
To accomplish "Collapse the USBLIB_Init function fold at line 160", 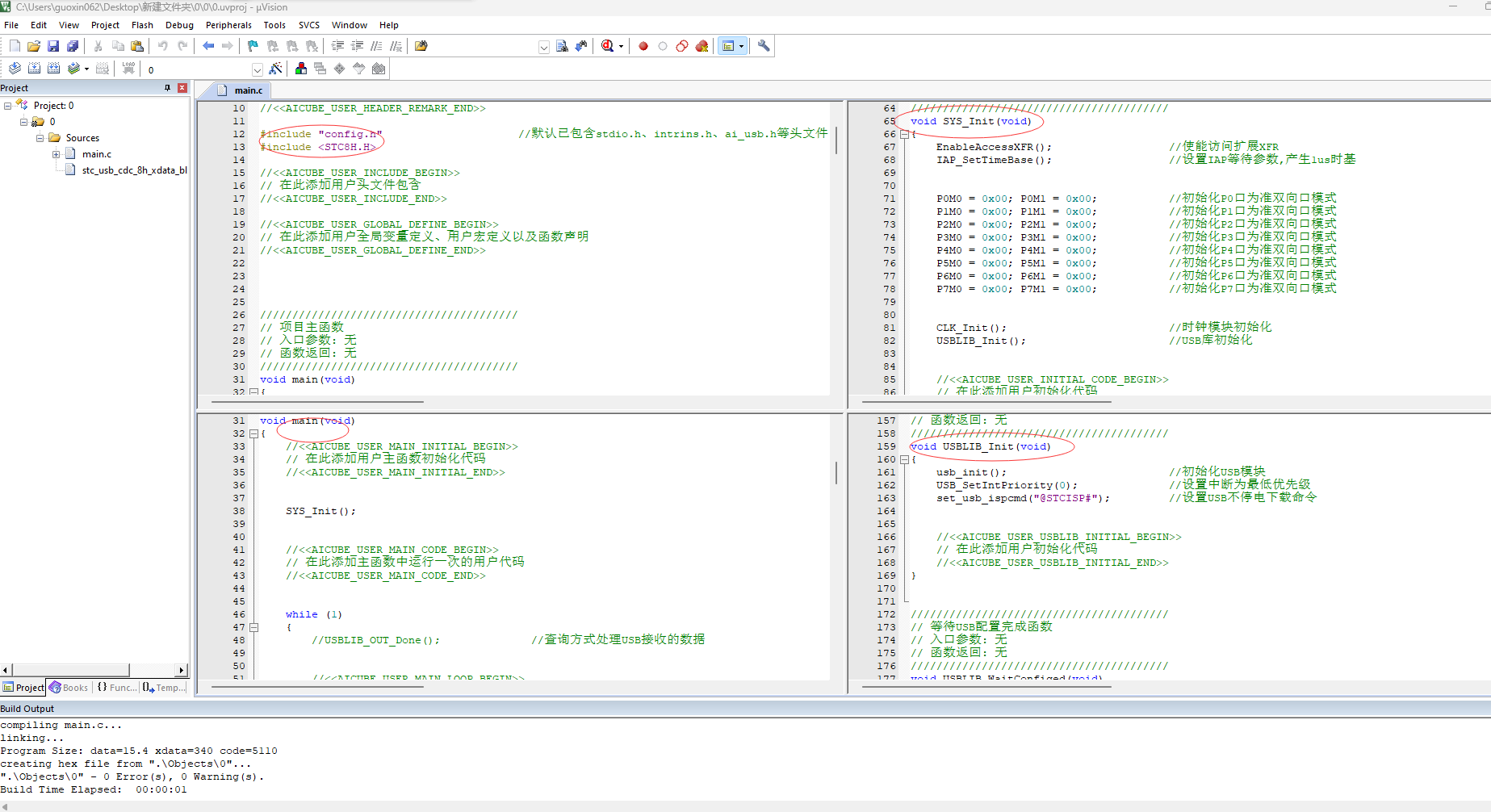I will pos(904,459).
